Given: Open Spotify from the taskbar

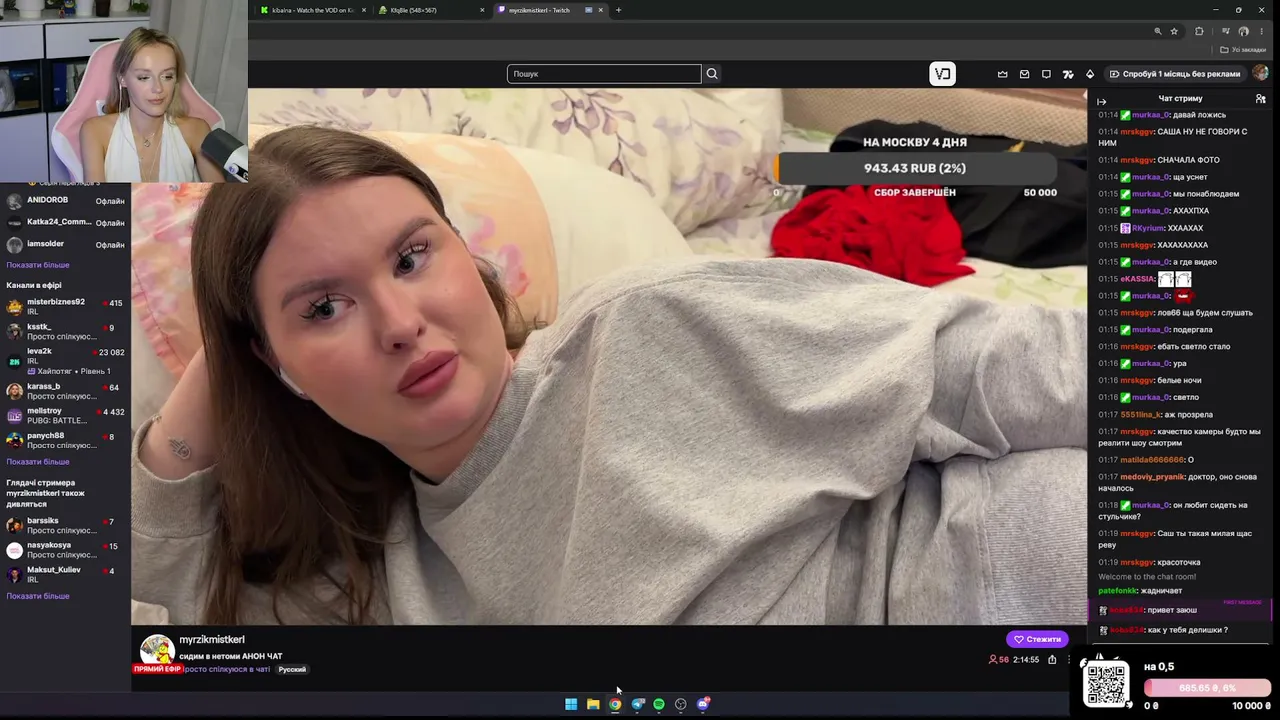Looking at the screenshot, I should (659, 704).
